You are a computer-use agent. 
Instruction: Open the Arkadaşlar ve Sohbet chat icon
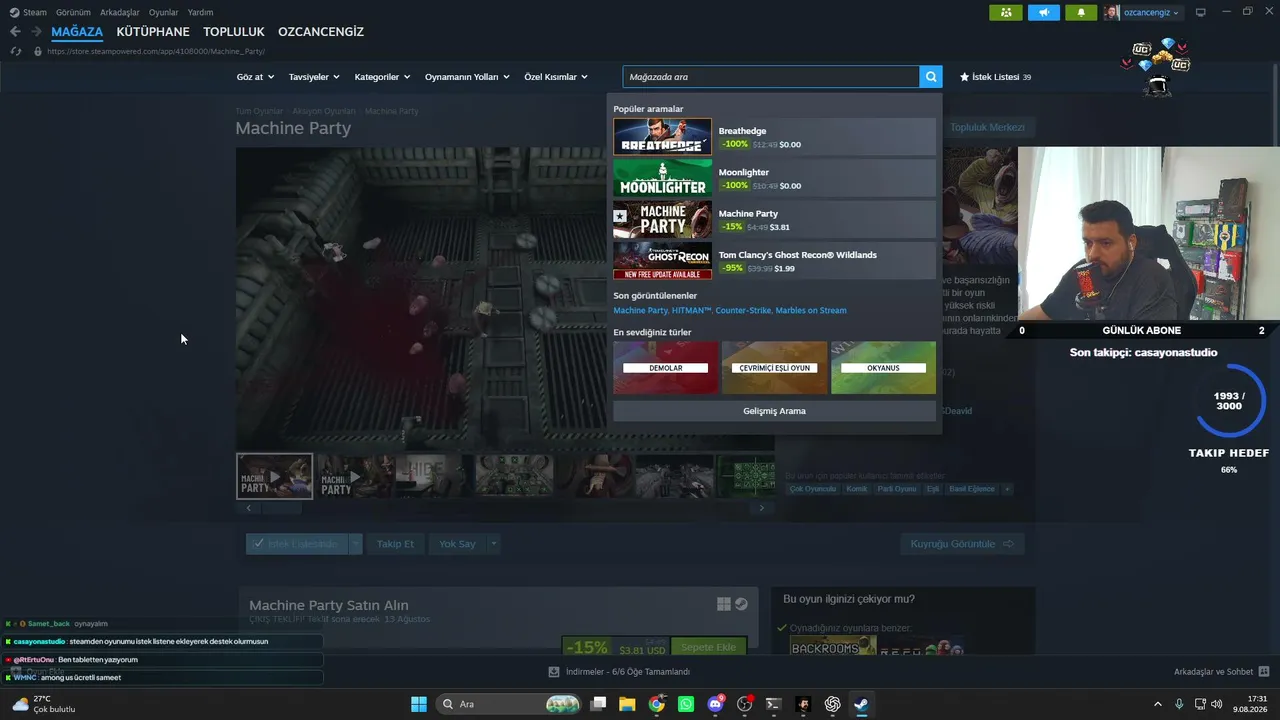click(1264, 671)
